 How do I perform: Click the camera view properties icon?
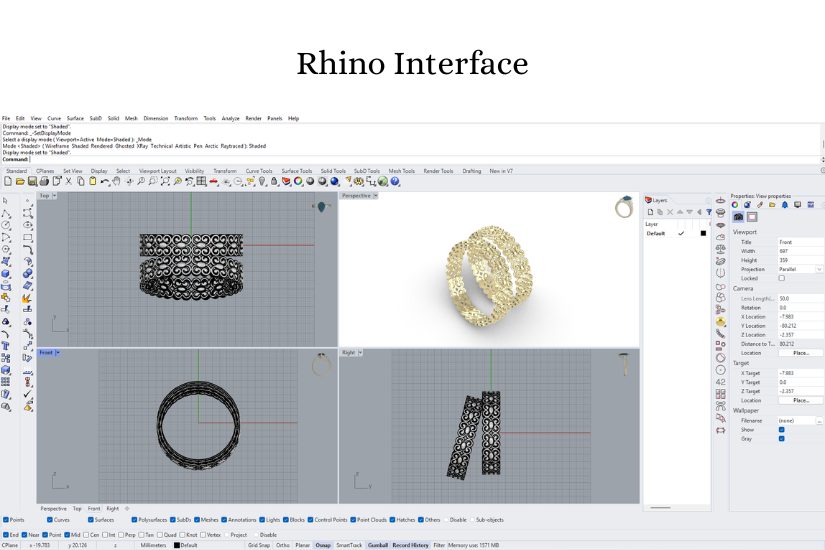click(x=738, y=217)
